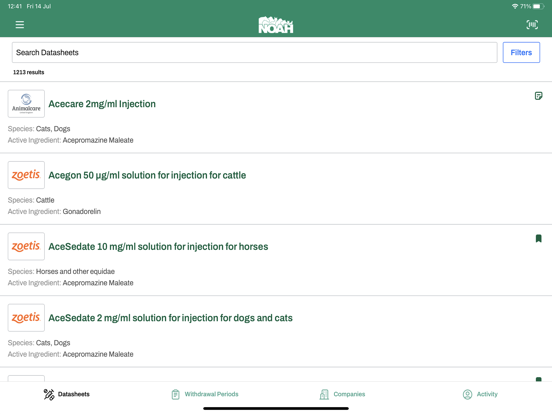Toggle bookmark for AceSedate 10 mg/ml horses
Viewport: 552px width, 414px height.
[x=538, y=238]
